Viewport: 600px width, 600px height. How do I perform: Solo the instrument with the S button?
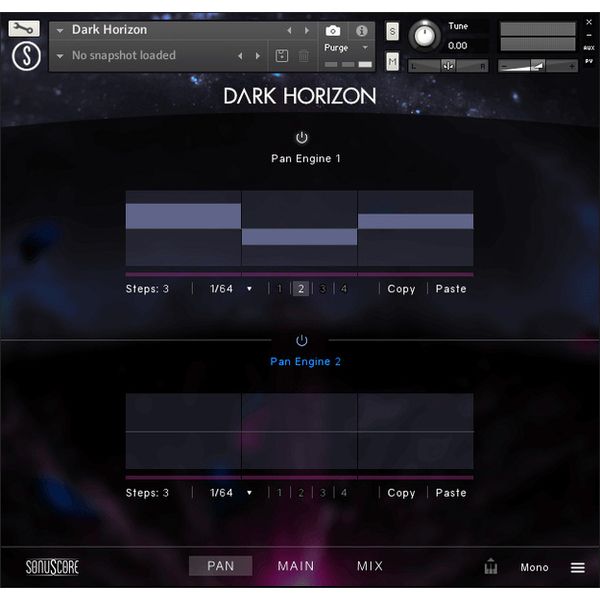(392, 31)
